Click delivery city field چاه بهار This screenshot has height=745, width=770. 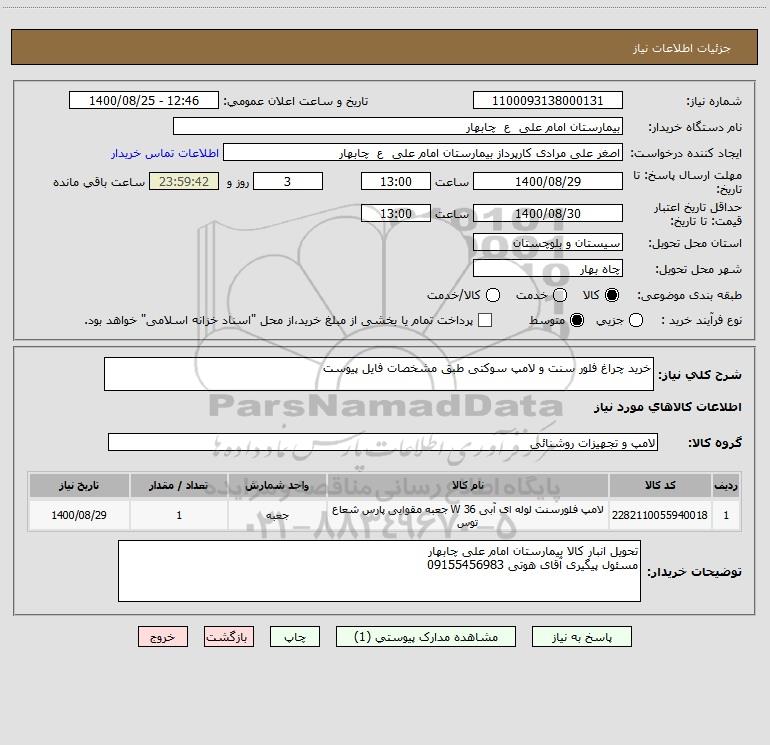click(548, 268)
